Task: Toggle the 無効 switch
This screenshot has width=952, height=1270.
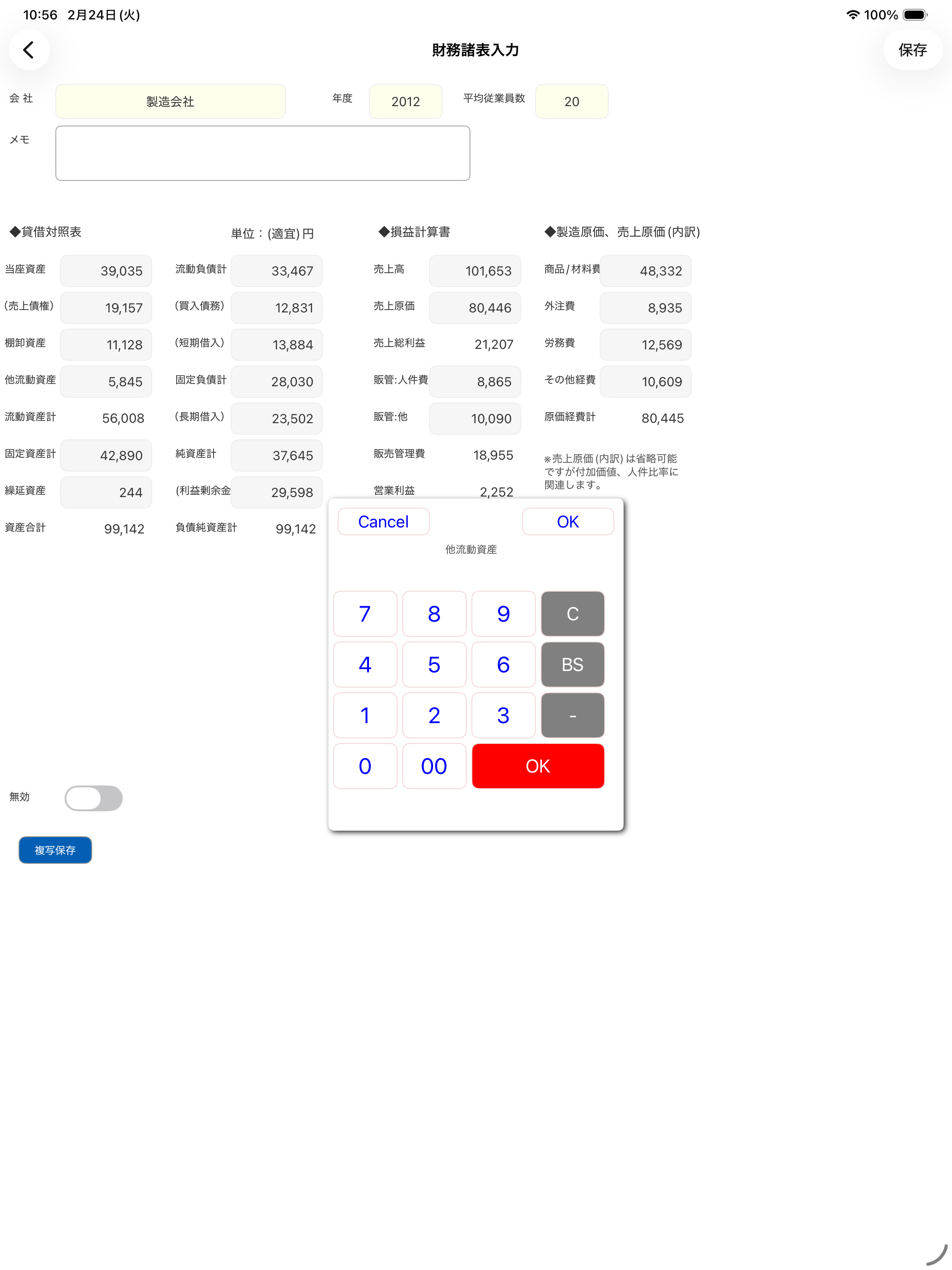Action: [94, 797]
